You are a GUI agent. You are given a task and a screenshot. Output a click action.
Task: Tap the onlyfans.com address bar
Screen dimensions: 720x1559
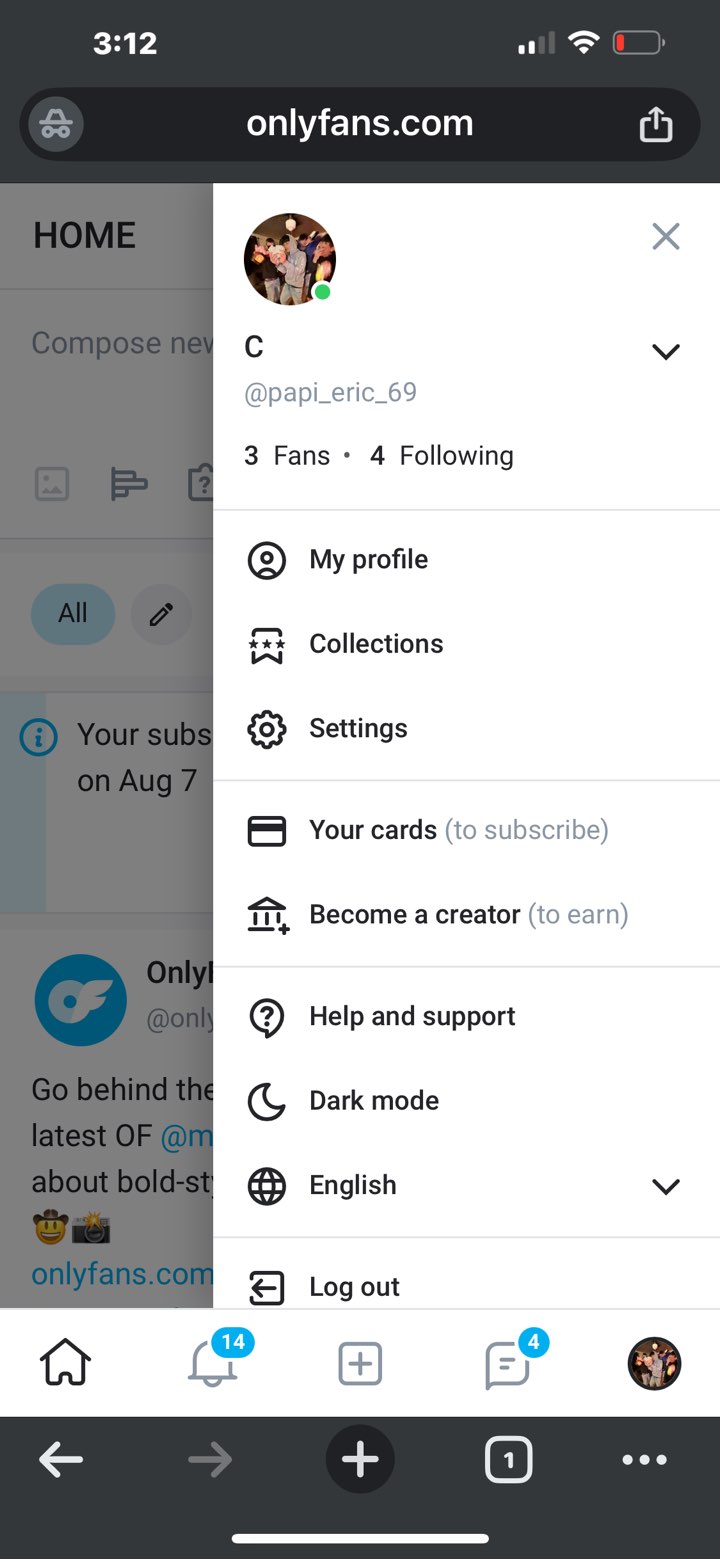360,125
